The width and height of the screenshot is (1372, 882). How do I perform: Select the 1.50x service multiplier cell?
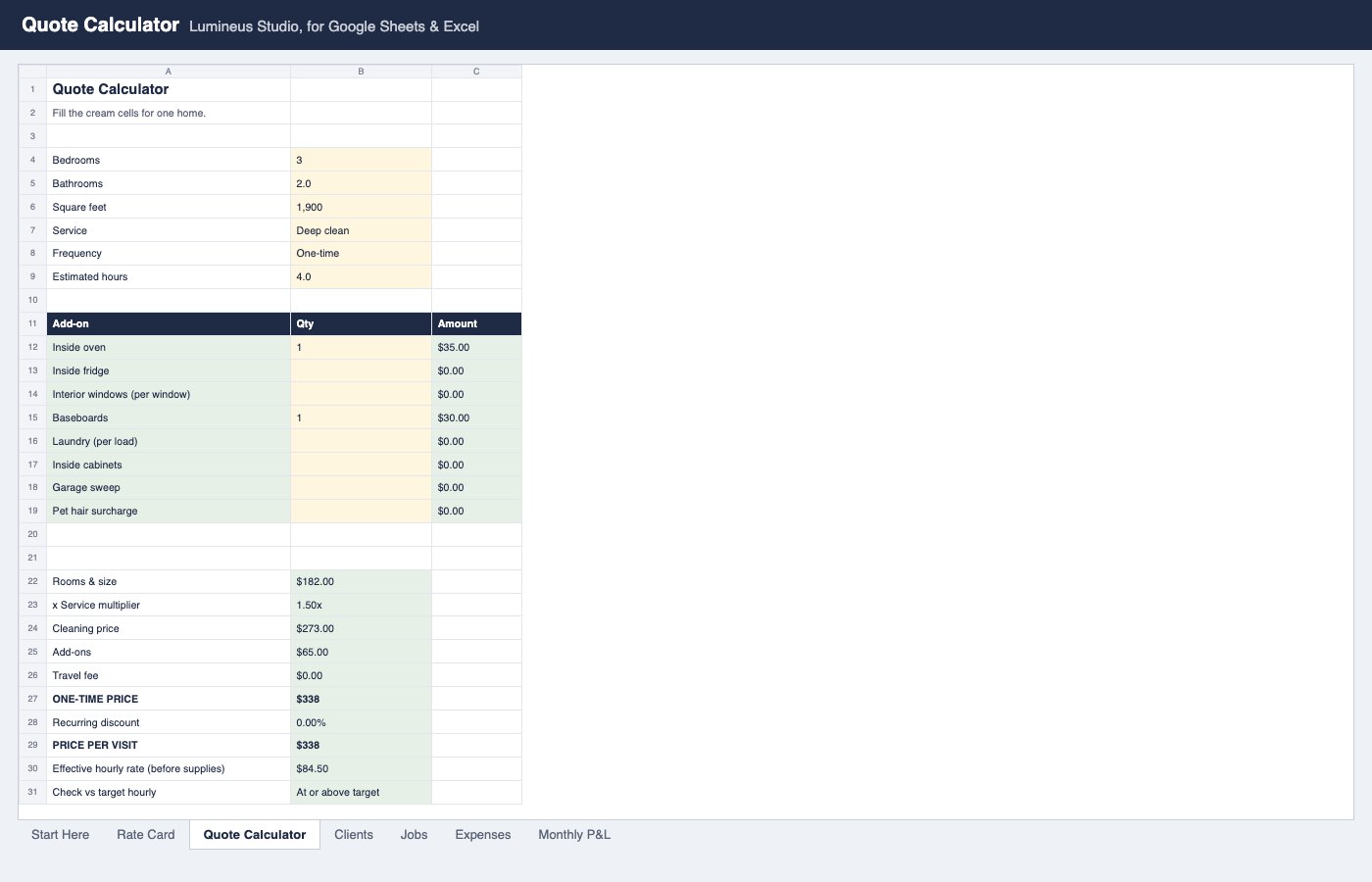click(361, 605)
